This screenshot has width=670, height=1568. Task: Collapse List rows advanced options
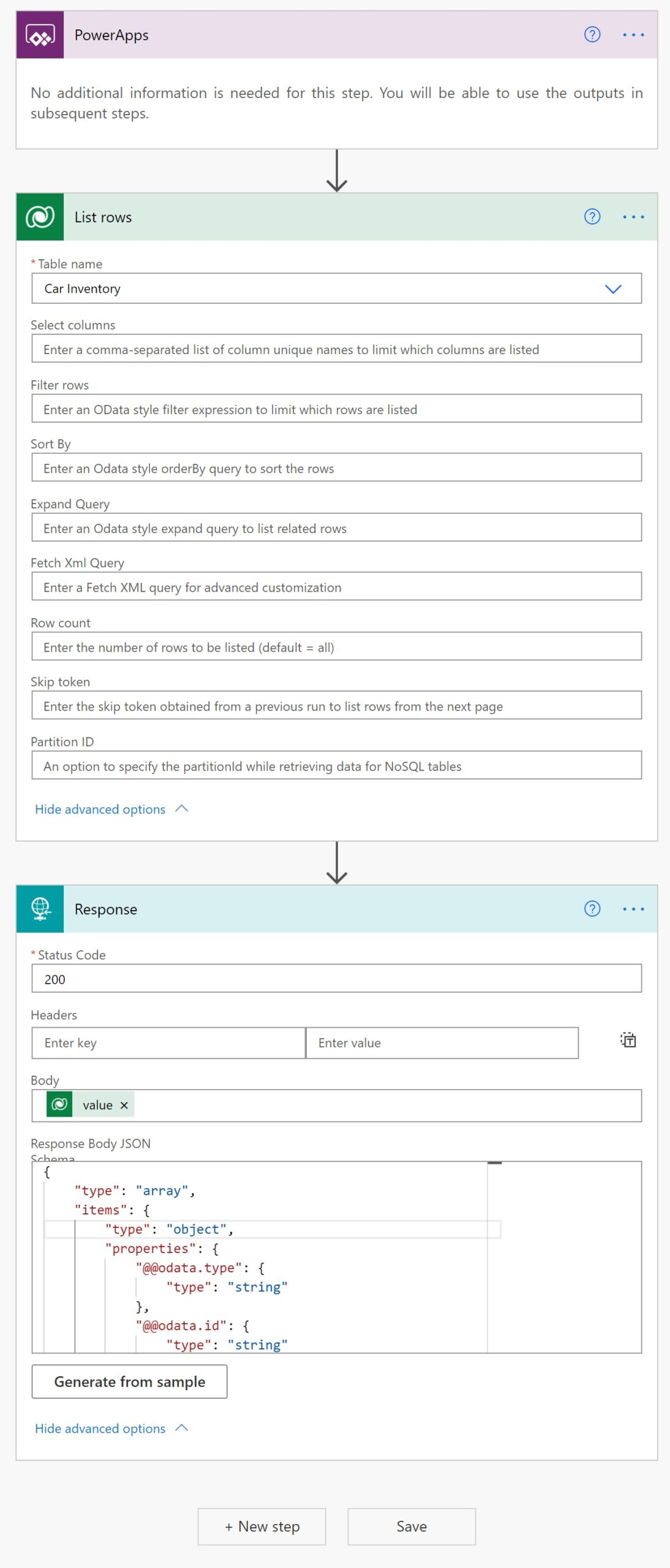pos(111,809)
